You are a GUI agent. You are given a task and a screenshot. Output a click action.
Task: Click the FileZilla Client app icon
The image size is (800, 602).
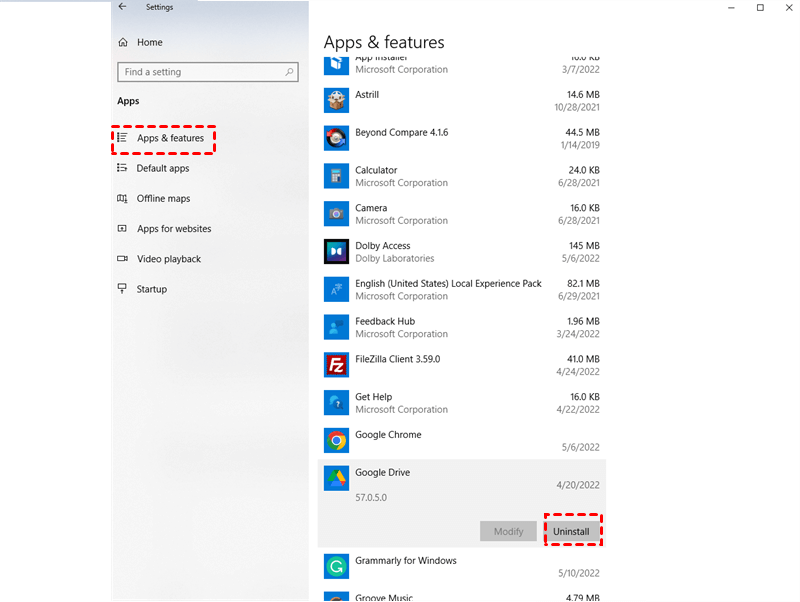tap(336, 365)
